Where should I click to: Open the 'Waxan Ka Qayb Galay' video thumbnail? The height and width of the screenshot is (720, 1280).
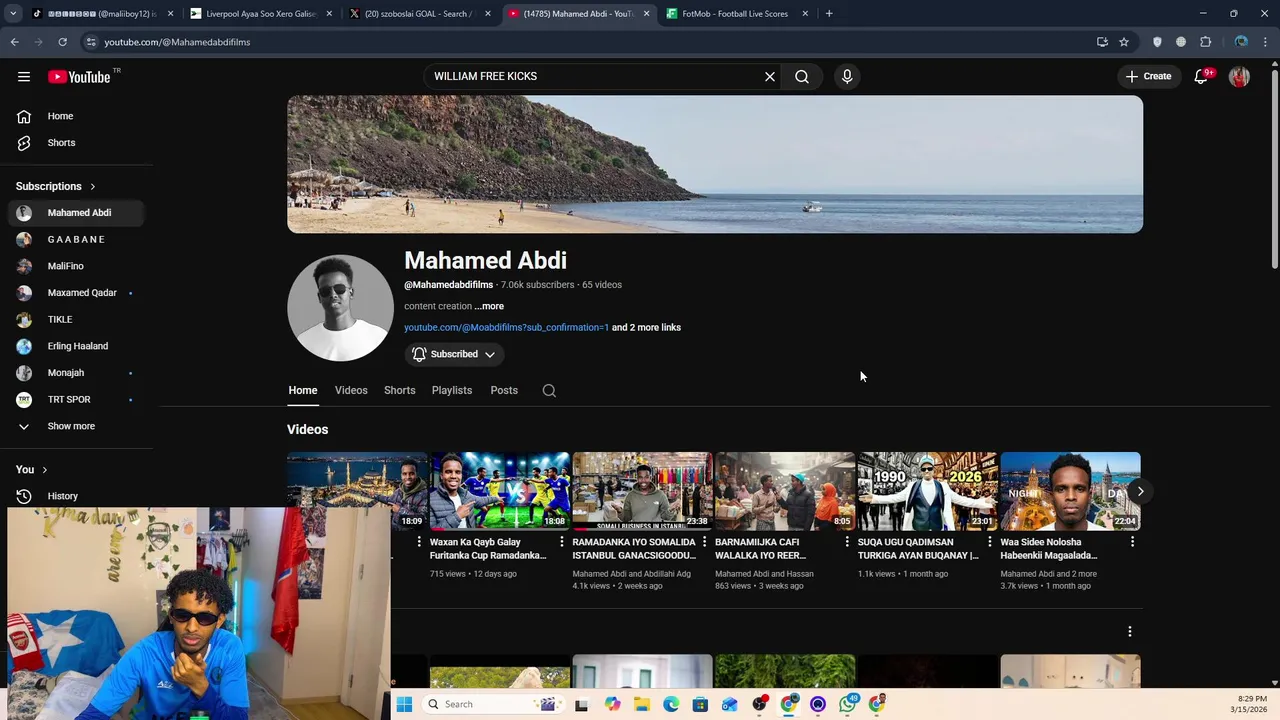pyautogui.click(x=500, y=491)
